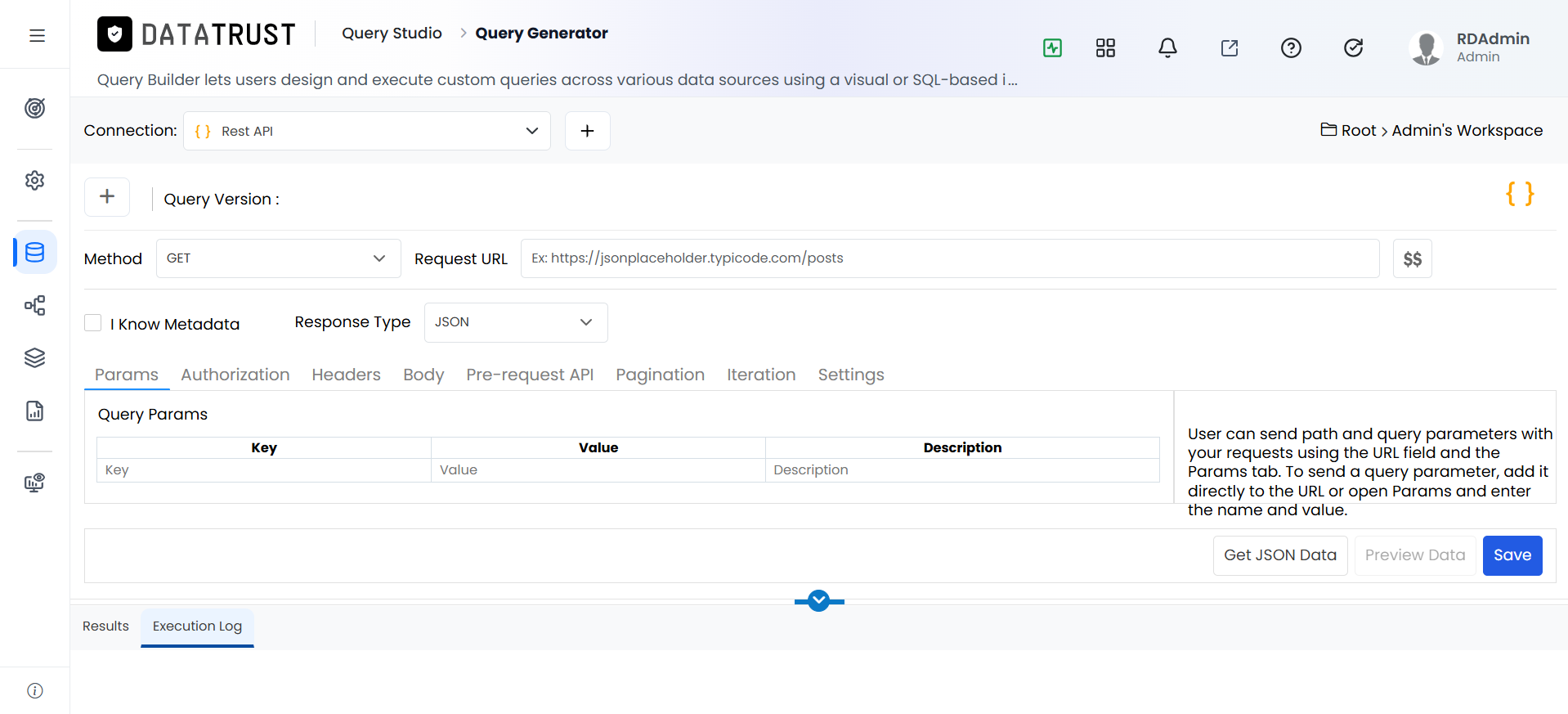Click the green activity pulse icon
Screen dimensions: 1568x714
[1053, 47]
